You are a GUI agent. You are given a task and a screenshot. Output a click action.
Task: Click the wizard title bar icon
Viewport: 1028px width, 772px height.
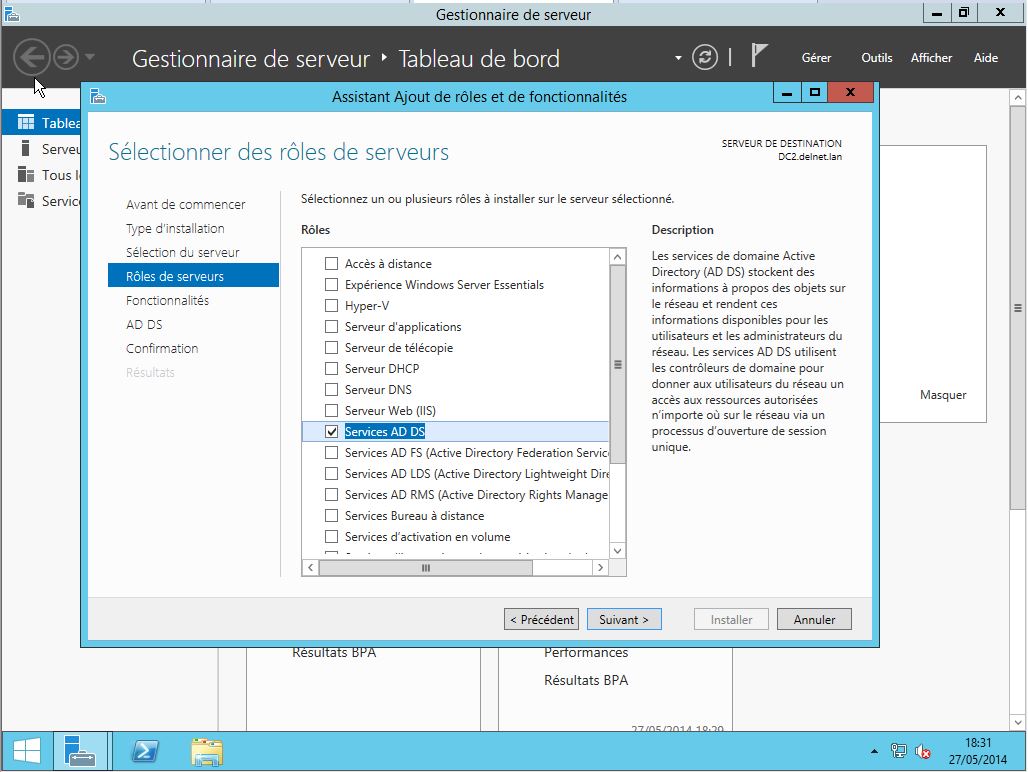pyautogui.click(x=98, y=97)
